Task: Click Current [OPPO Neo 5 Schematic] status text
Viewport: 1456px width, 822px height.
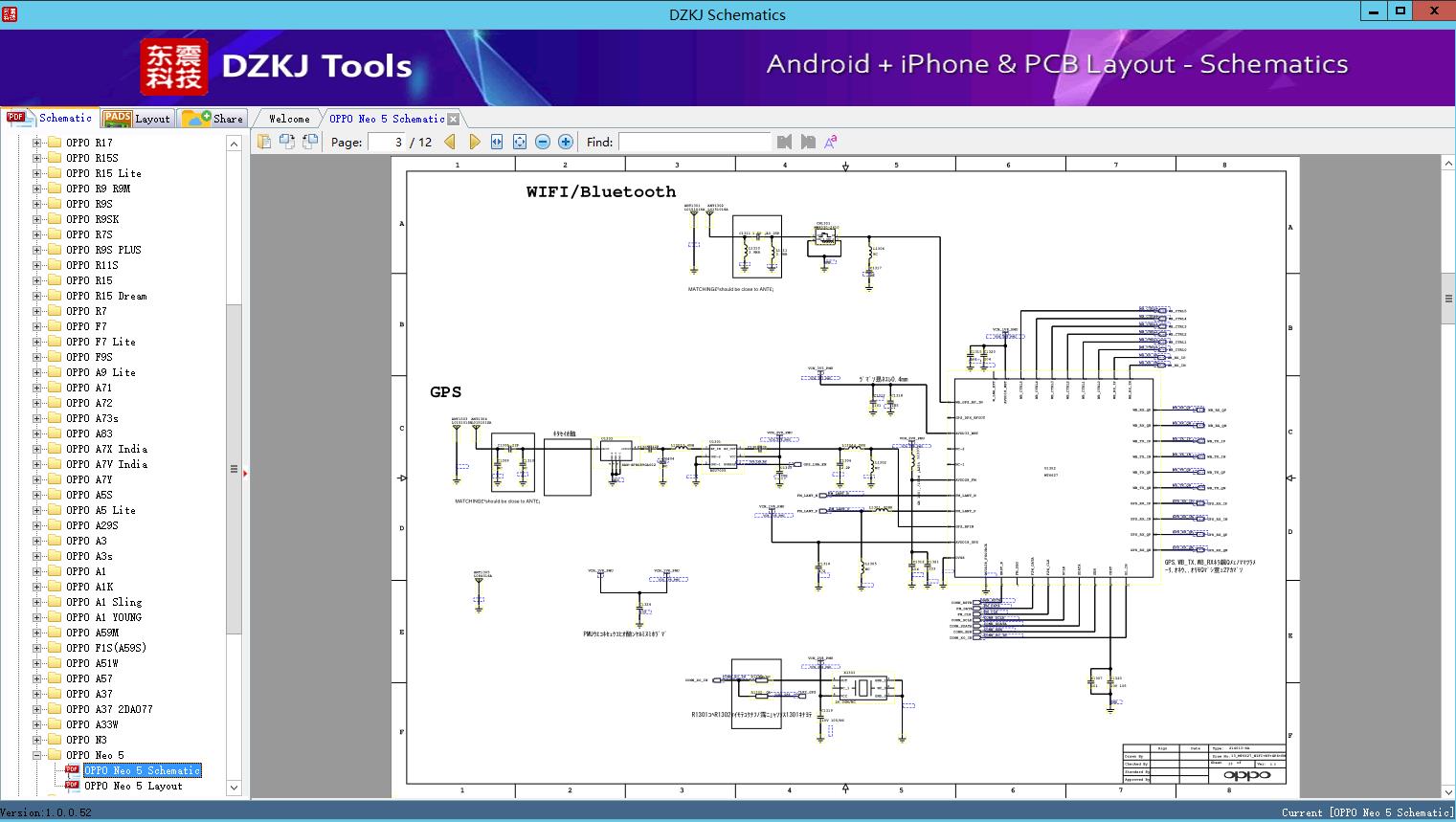Action: coord(1367,812)
